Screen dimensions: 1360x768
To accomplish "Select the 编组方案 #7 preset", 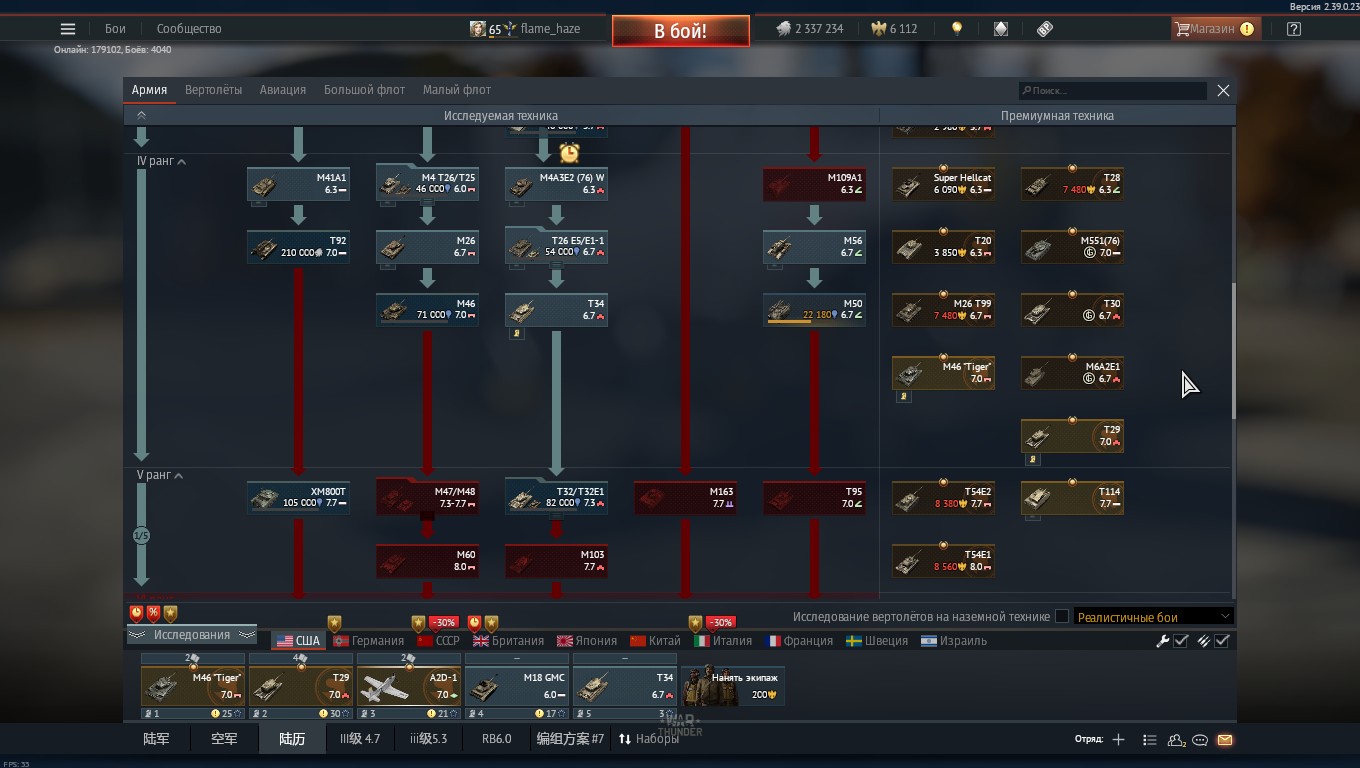I will pos(571,739).
